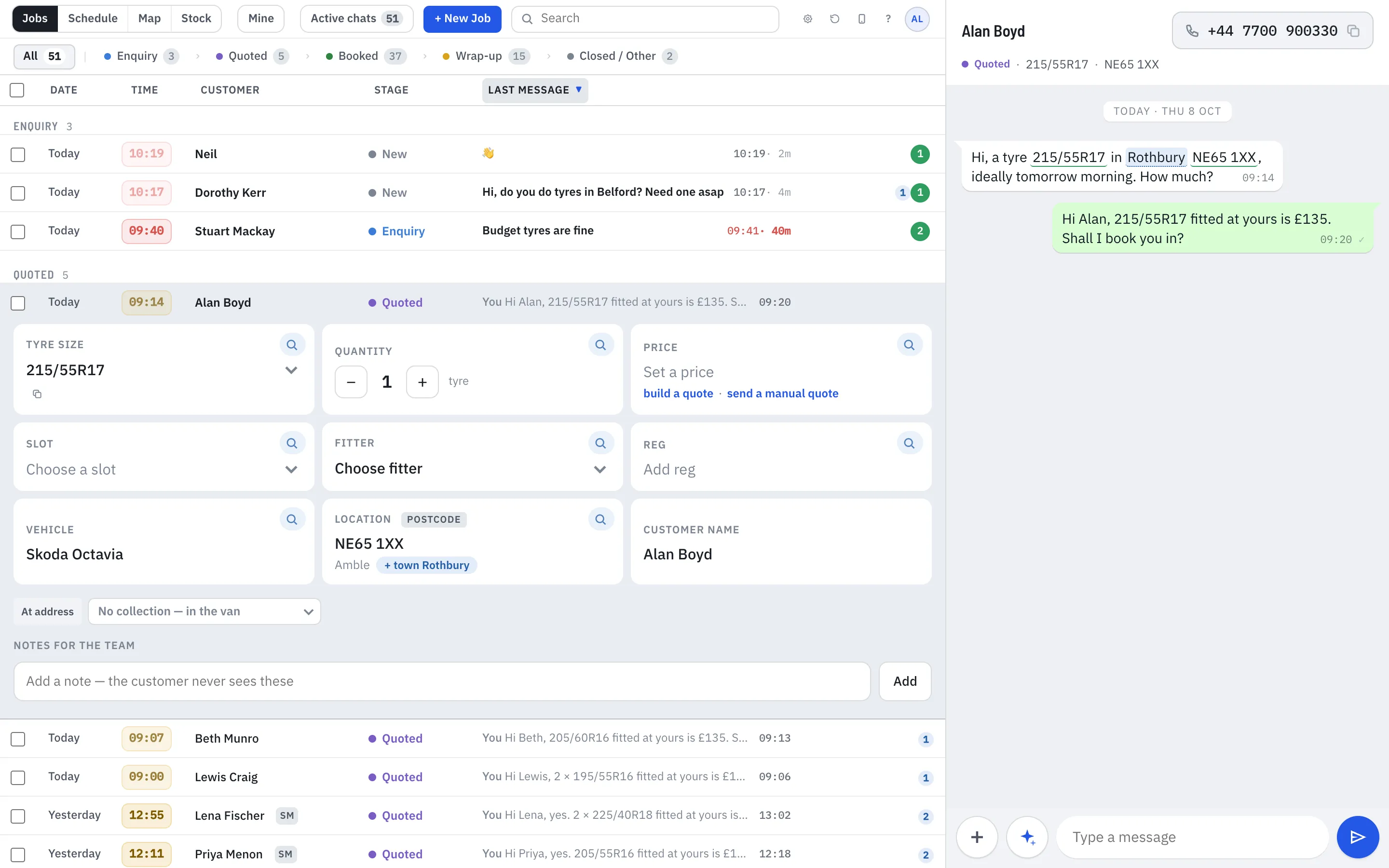Click Add to save the team note
The image size is (1389, 868).
[905, 681]
